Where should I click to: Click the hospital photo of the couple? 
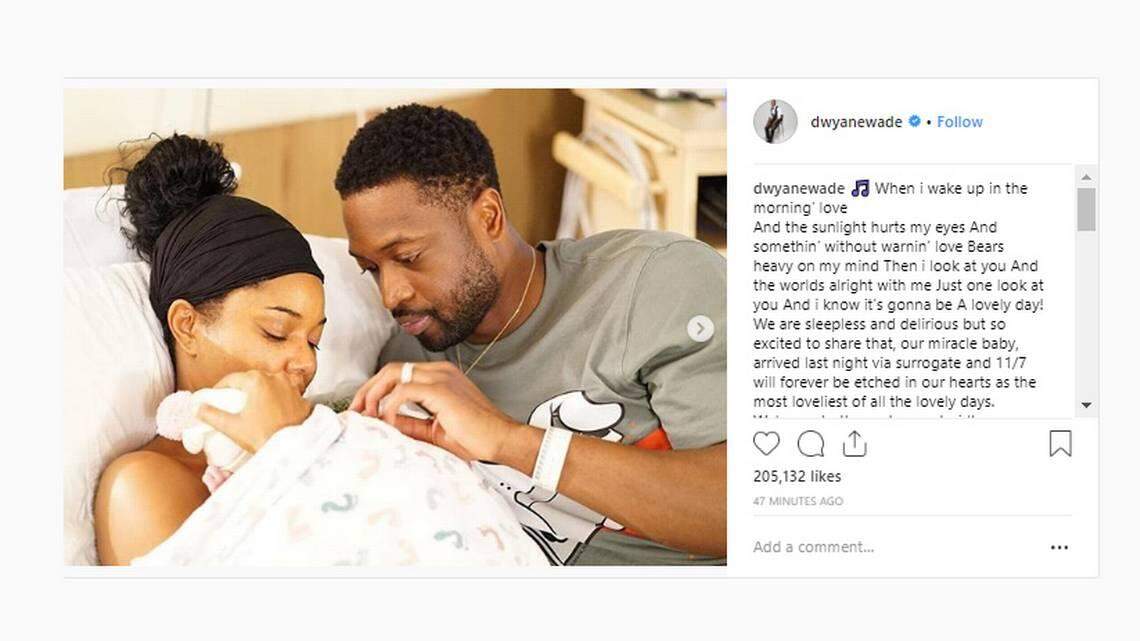395,327
